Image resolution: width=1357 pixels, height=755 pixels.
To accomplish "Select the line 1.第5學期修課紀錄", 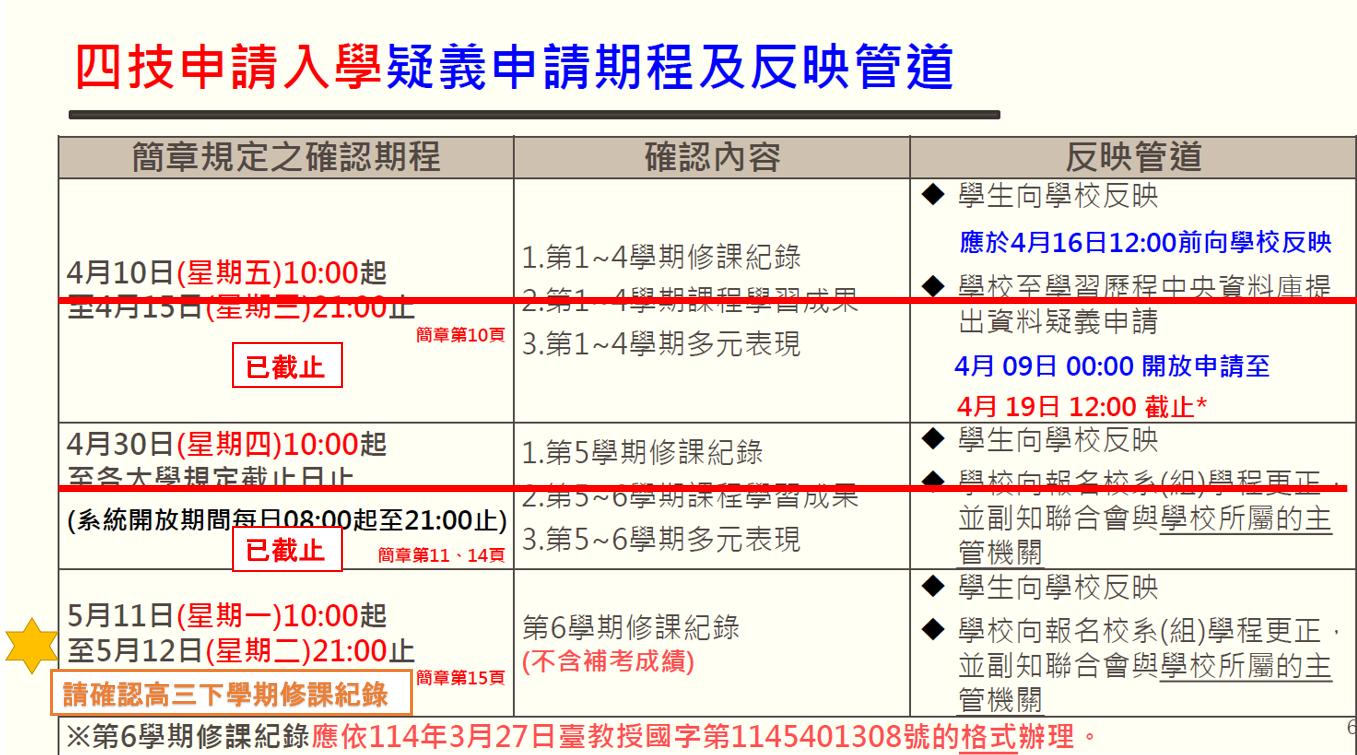I will coord(642,452).
